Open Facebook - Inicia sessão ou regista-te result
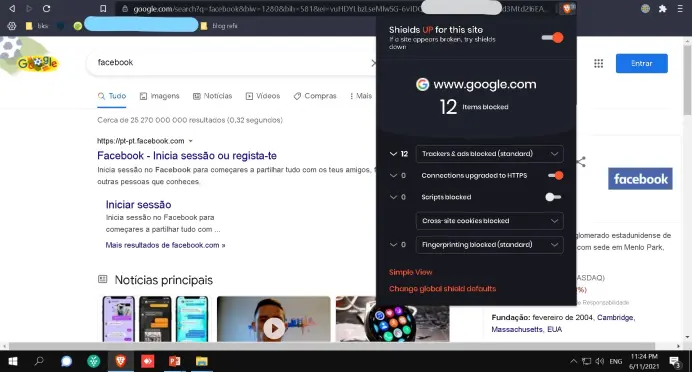 187,155
